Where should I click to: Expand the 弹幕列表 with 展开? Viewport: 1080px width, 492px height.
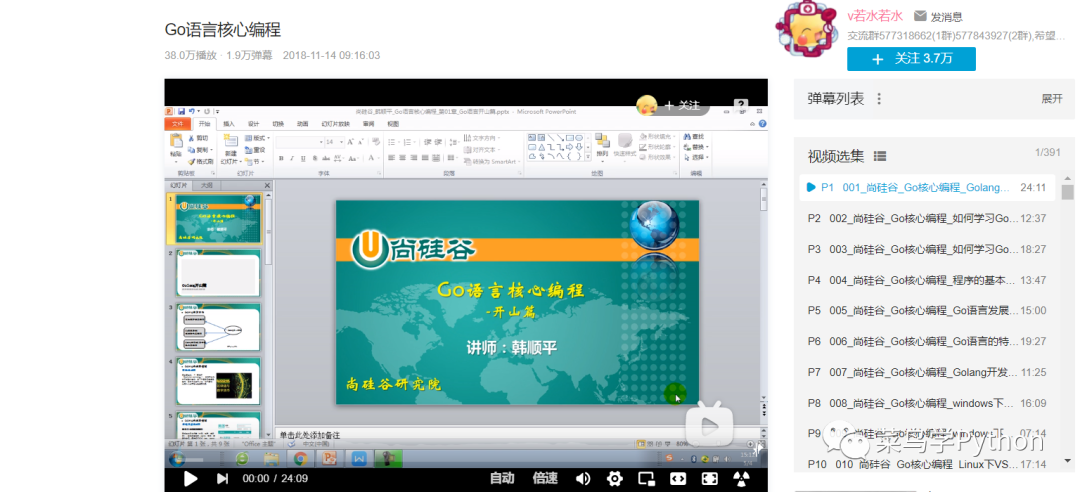pyautogui.click(x=1052, y=99)
